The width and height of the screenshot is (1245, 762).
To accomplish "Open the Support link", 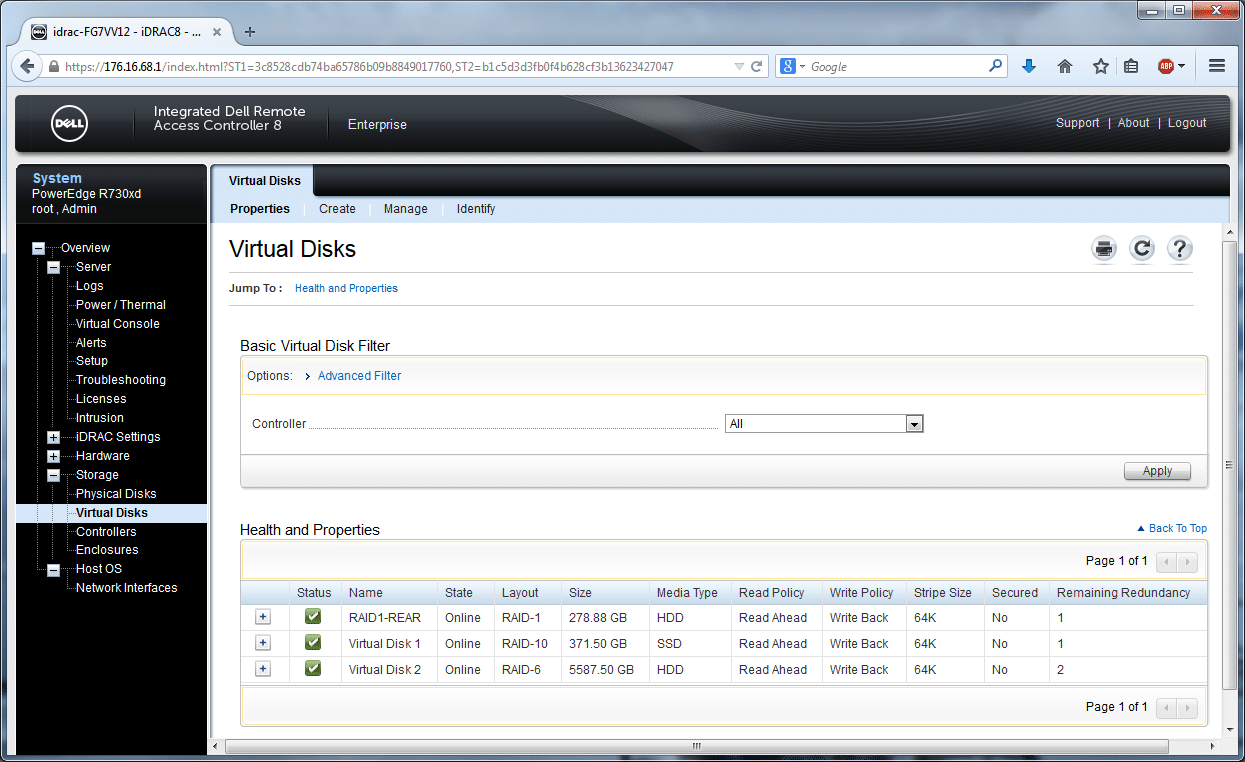I will click(x=1077, y=123).
